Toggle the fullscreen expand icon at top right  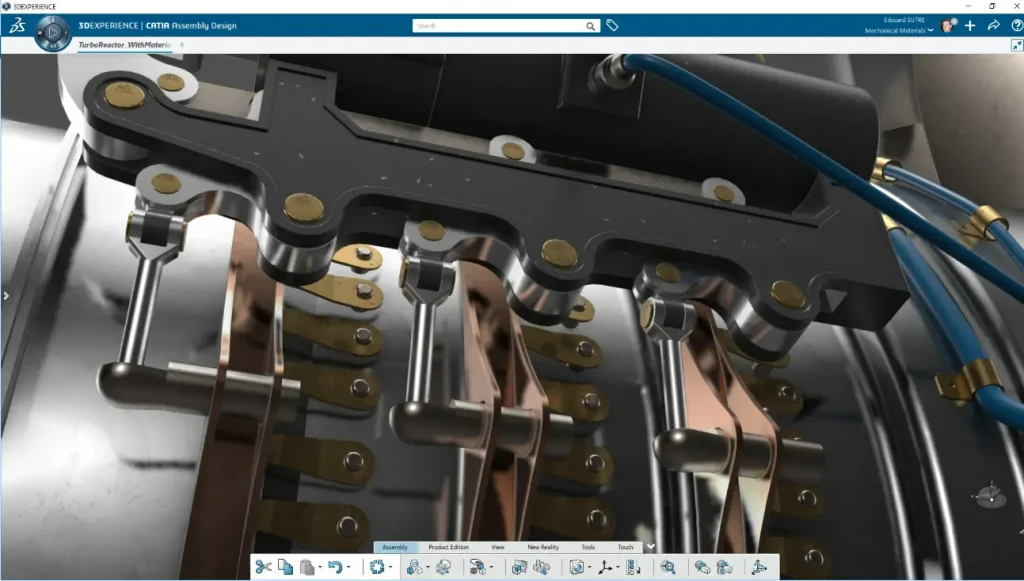pyautogui.click(x=1017, y=45)
